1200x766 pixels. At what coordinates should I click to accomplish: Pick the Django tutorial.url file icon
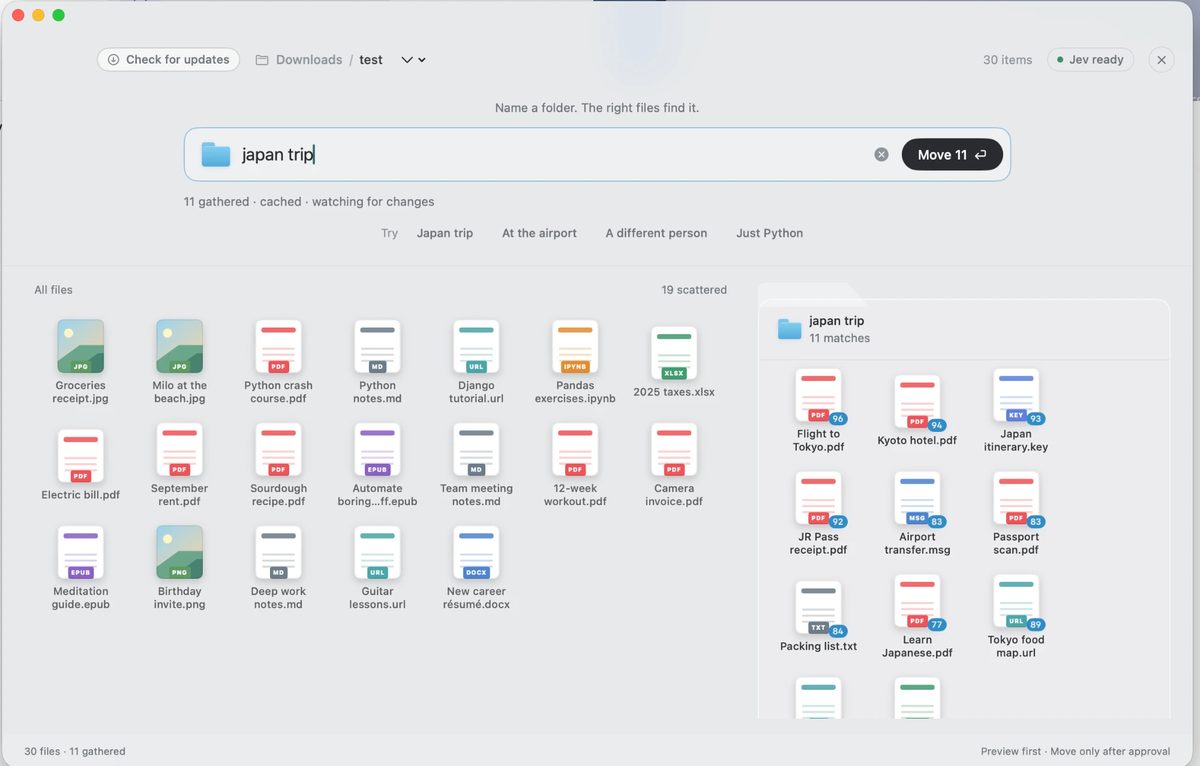pos(476,346)
